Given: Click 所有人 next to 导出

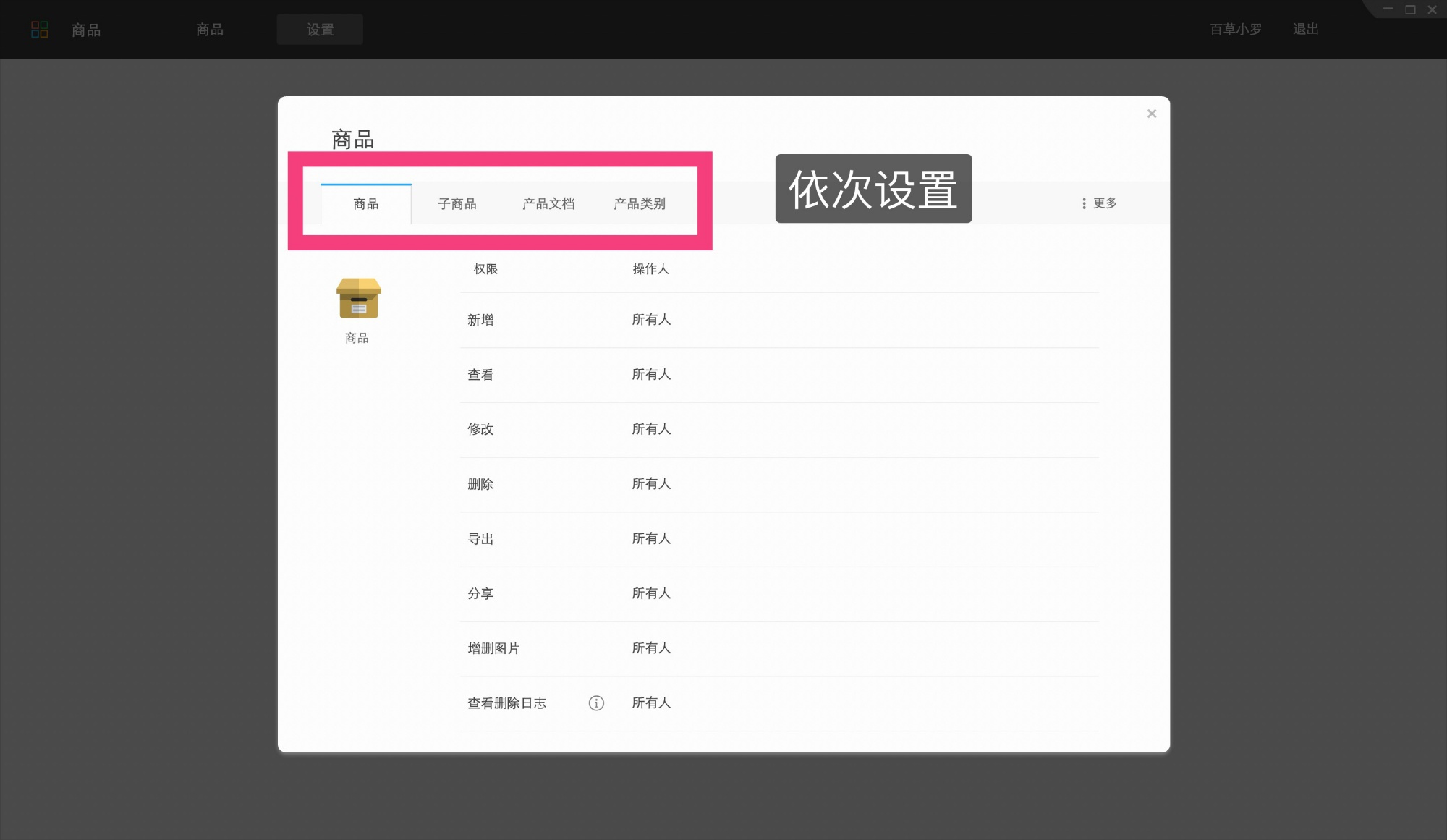Looking at the screenshot, I should click(651, 538).
